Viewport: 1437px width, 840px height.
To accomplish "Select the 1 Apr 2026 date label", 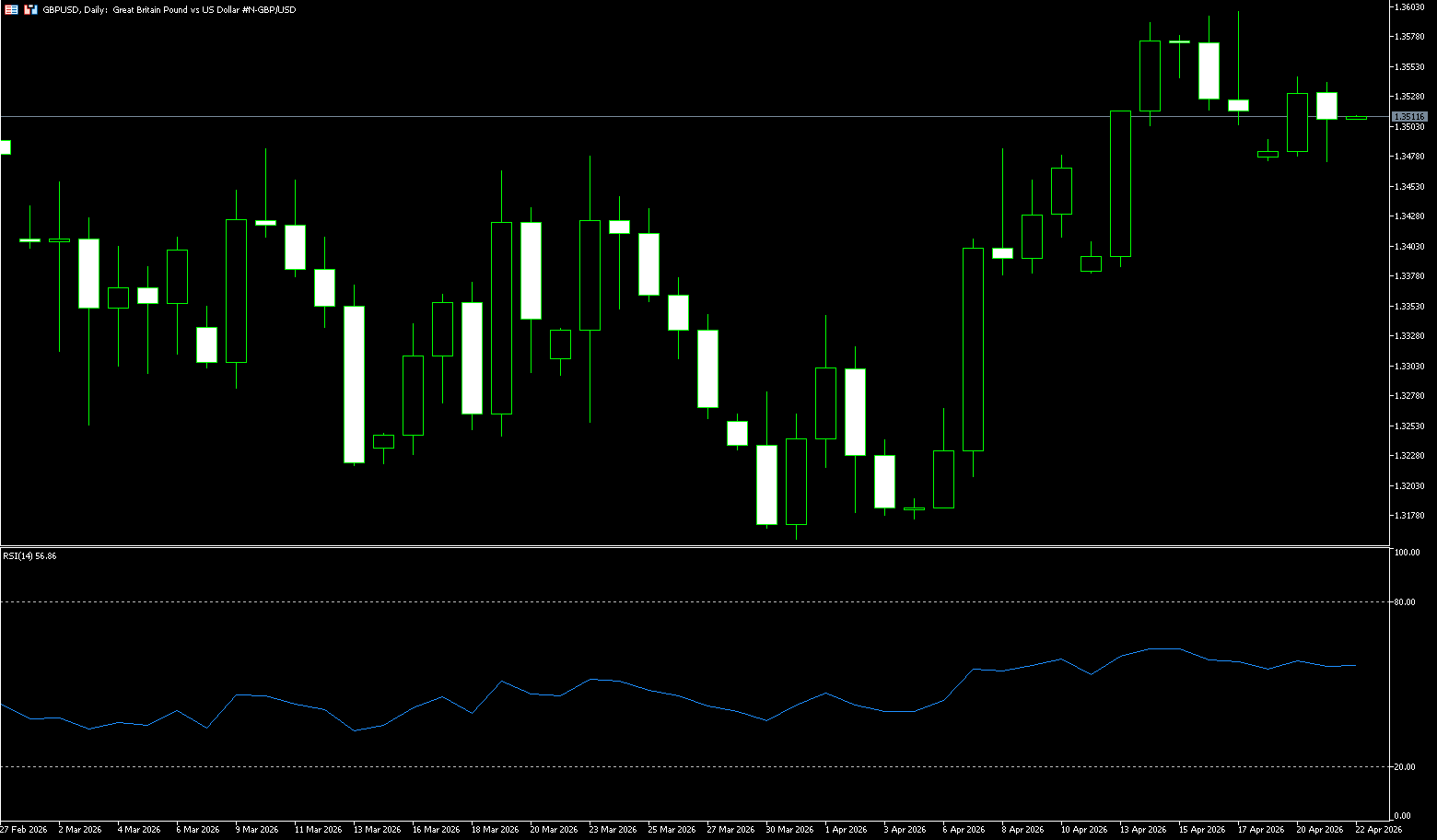I will coord(846,830).
